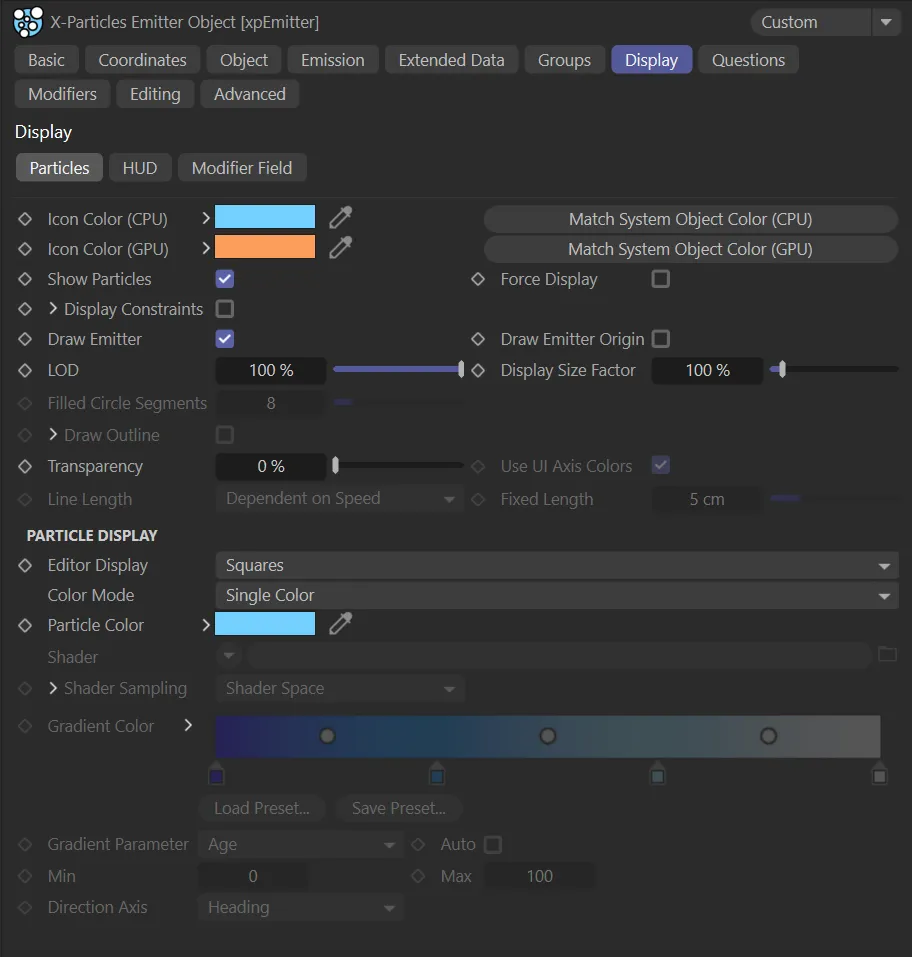Viewport: 912px width, 957px height.
Task: Click Match System Object Color (GPU) button
Action: [x=690, y=249]
